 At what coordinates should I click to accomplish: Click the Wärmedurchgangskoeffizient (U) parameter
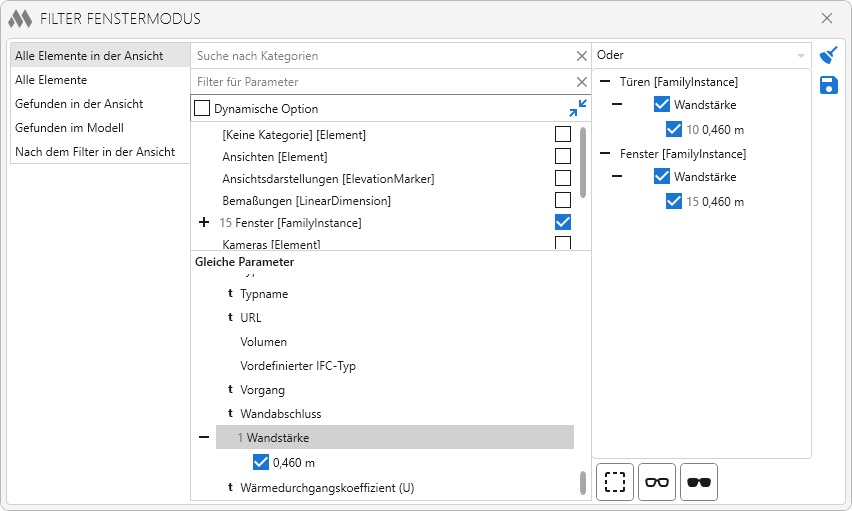(327, 488)
